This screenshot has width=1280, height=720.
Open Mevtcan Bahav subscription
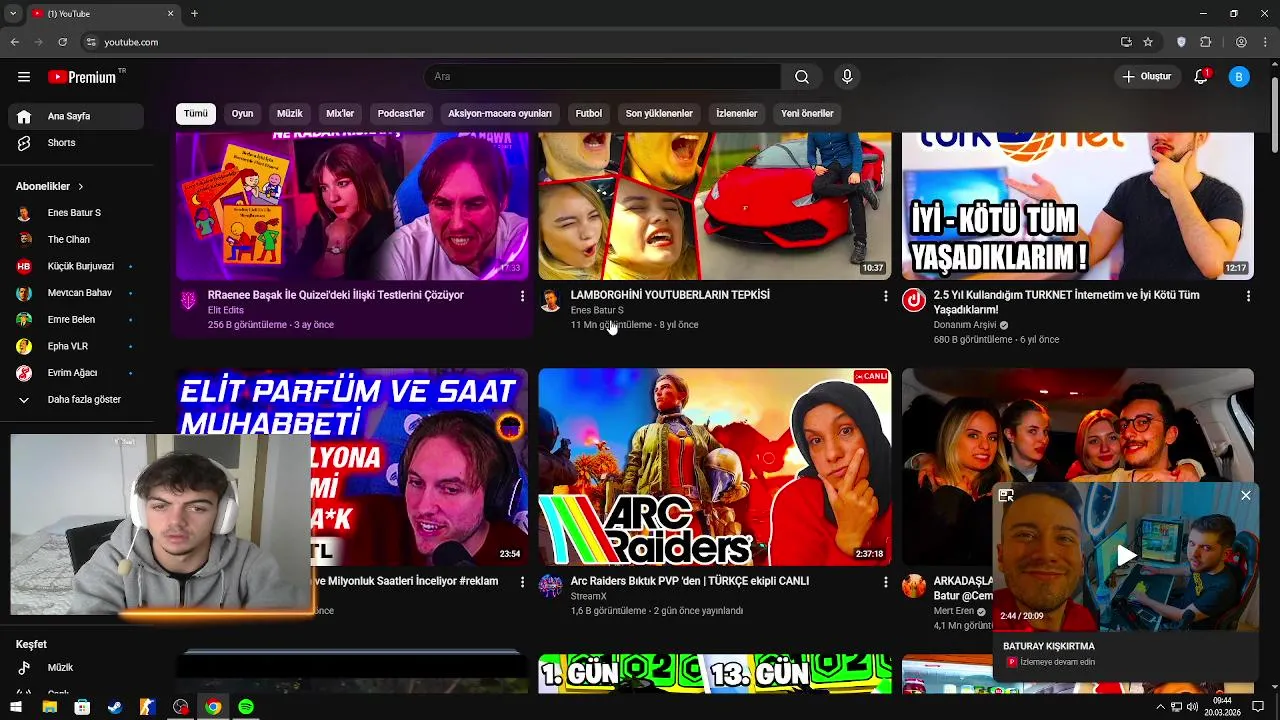click(76, 293)
